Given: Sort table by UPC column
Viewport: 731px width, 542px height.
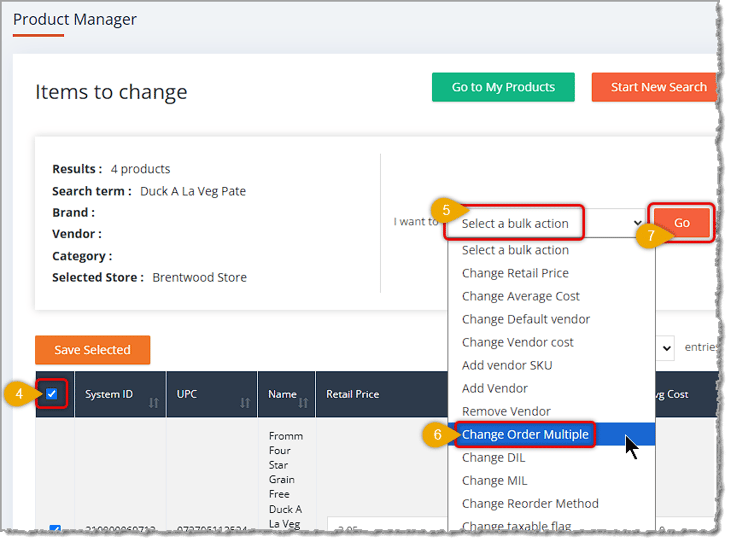Looking at the screenshot, I should [x=211, y=394].
